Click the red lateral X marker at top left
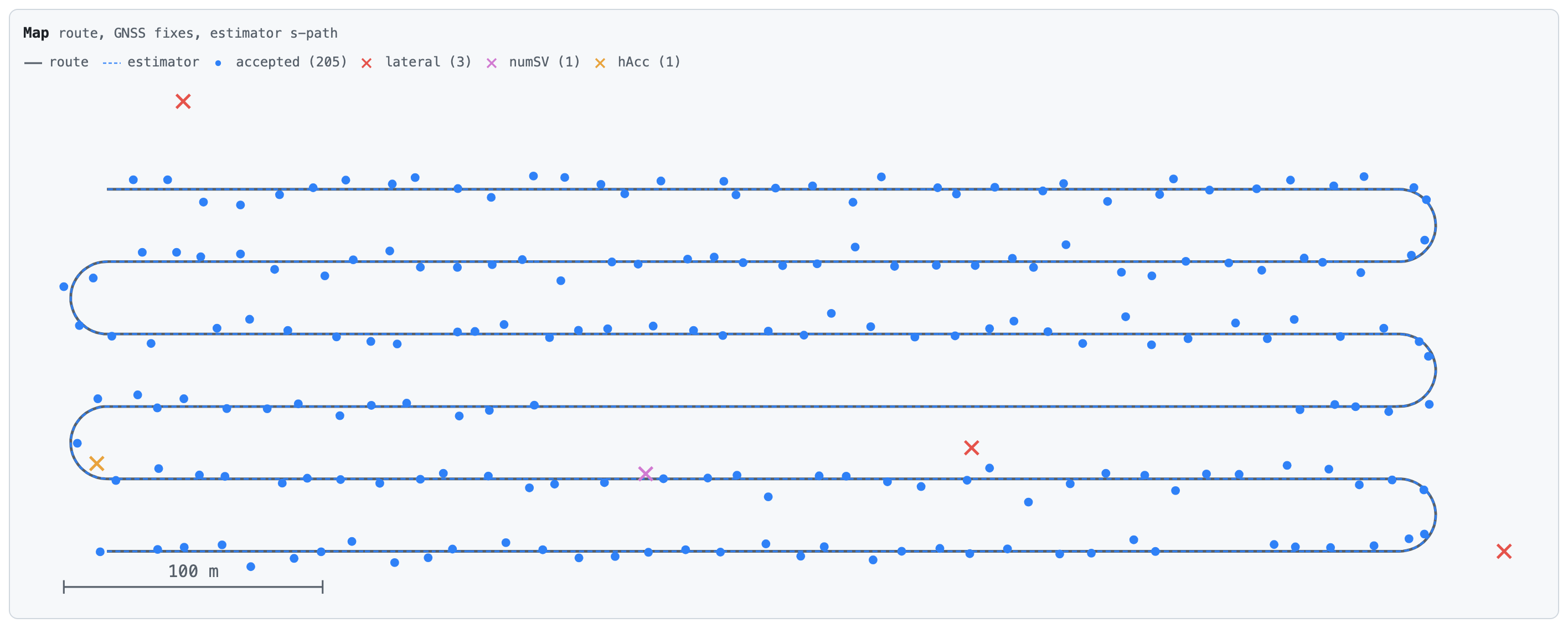 tap(183, 101)
